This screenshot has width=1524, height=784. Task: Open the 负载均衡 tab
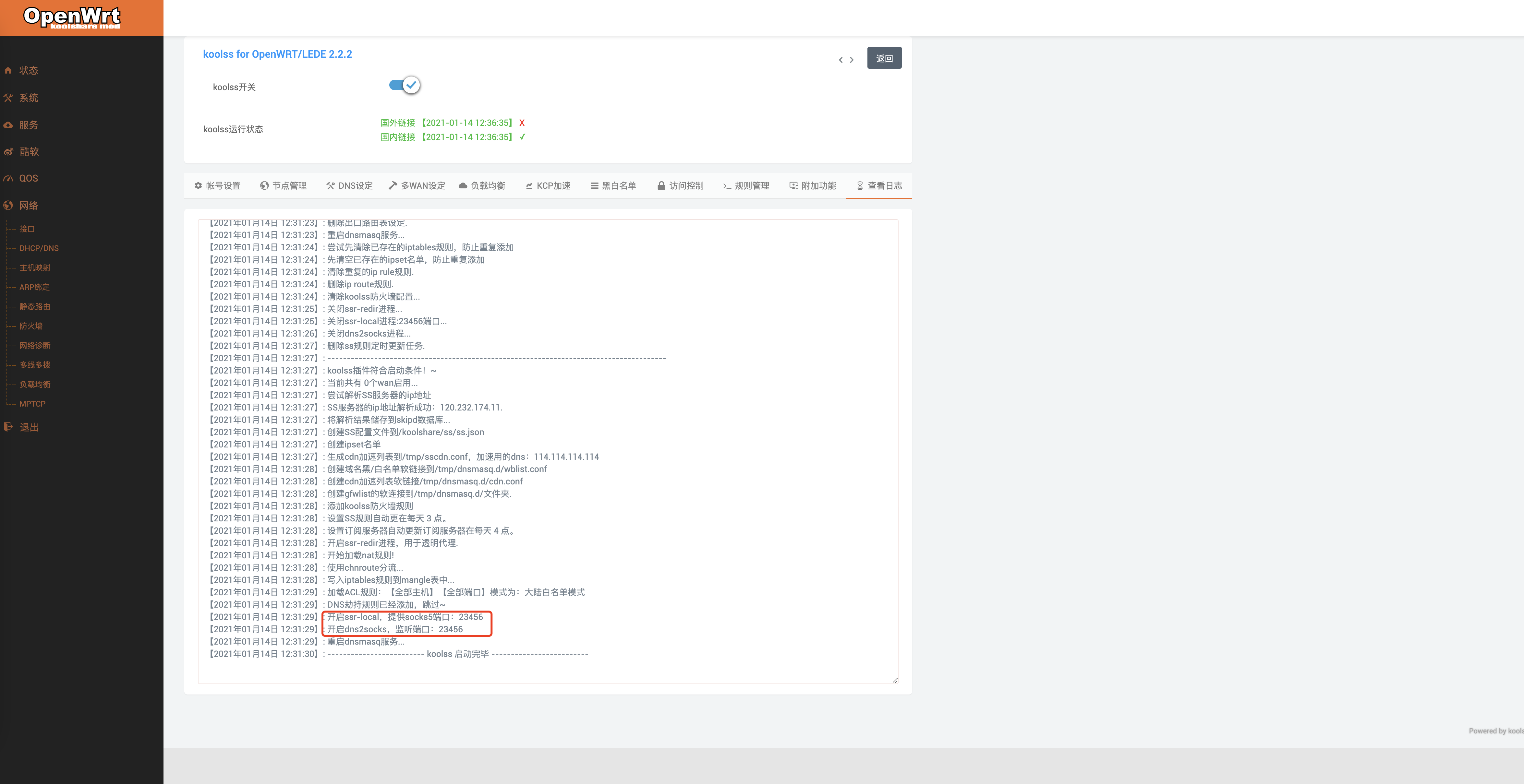482,186
